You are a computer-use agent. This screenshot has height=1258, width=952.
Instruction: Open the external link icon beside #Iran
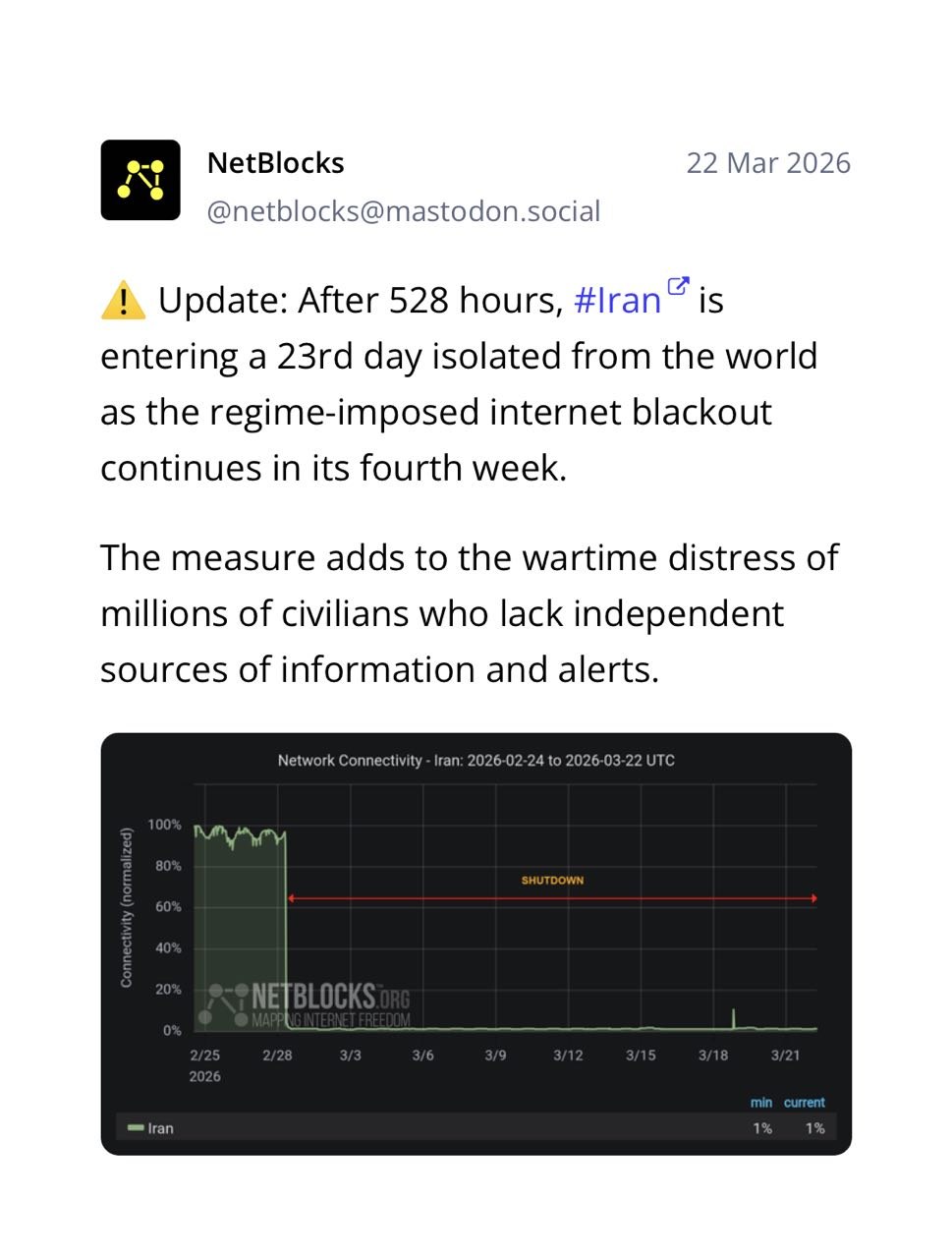tap(678, 286)
